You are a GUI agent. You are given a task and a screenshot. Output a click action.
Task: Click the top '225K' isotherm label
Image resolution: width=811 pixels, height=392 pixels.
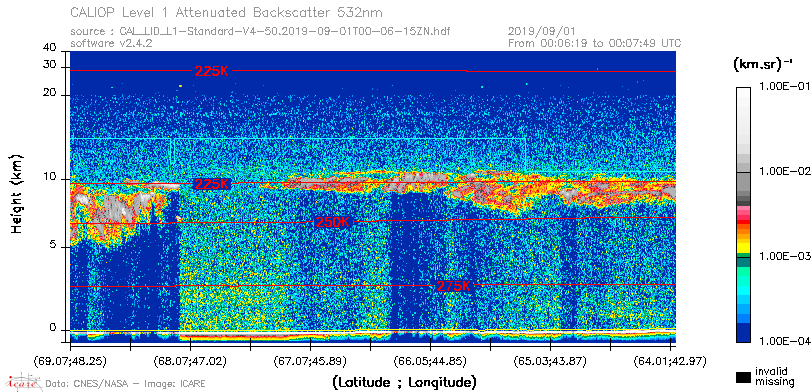pos(211,71)
